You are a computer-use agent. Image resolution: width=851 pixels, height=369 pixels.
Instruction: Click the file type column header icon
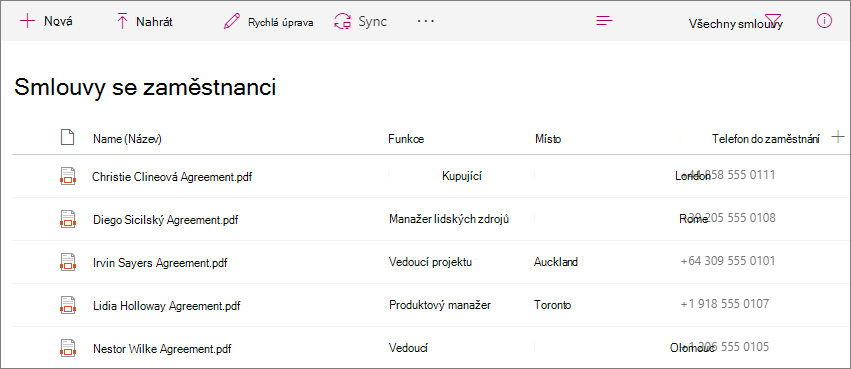pyautogui.click(x=67, y=138)
